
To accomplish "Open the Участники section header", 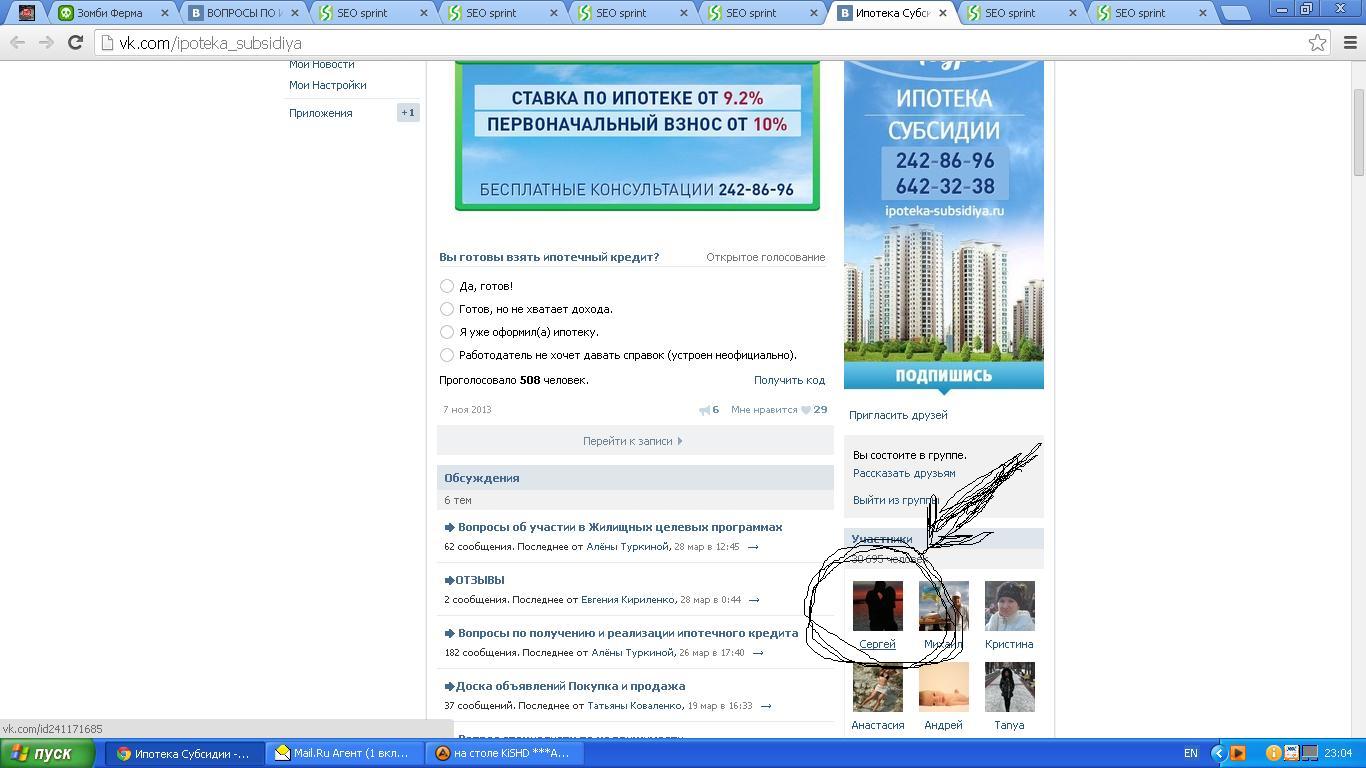I will point(944,539).
